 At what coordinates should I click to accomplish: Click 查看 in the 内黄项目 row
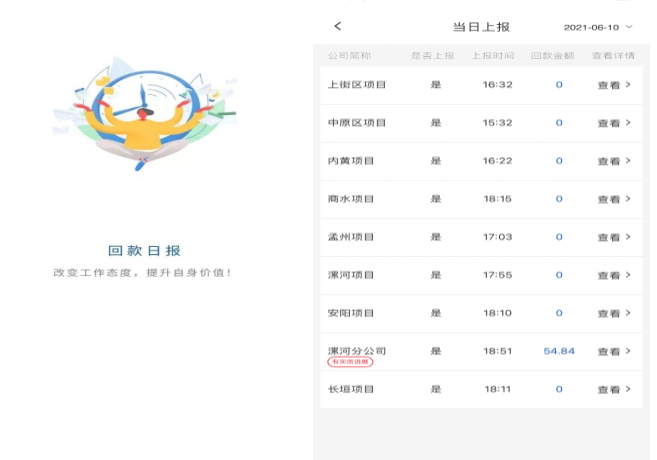(613, 161)
